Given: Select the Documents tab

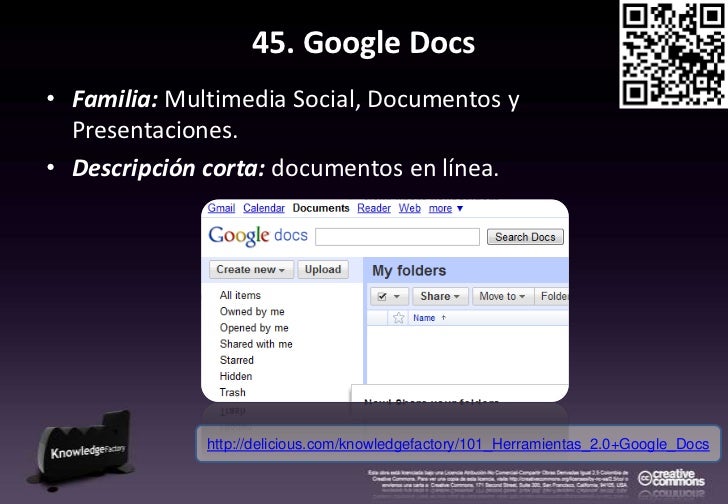Looking at the screenshot, I should coord(321,208).
